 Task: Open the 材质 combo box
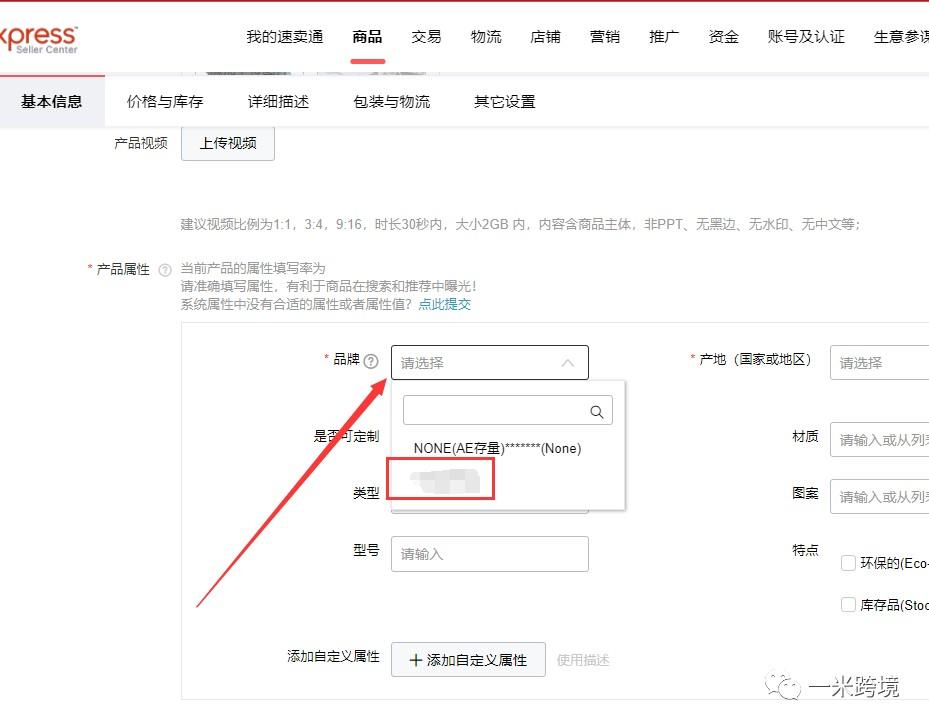pos(880,439)
